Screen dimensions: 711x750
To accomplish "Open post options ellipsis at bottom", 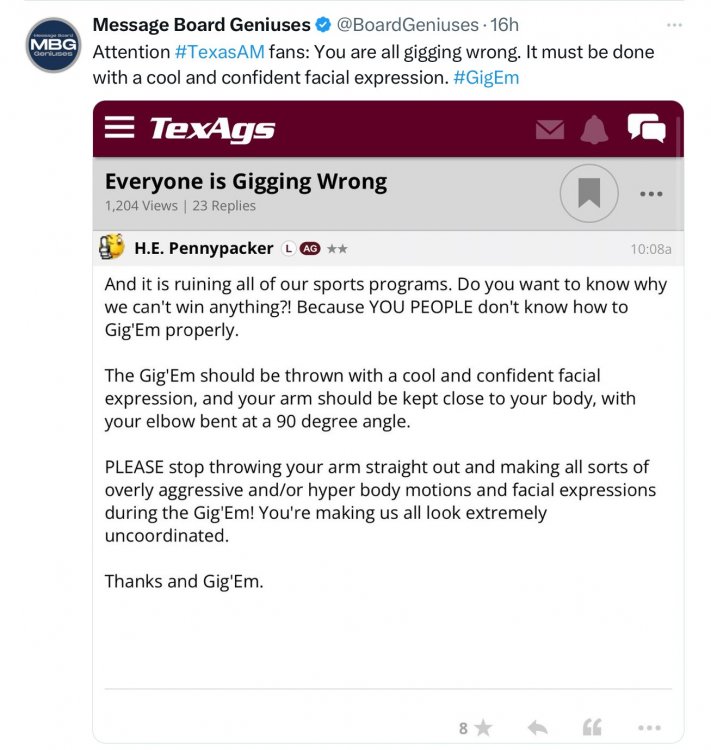I will pos(649,728).
